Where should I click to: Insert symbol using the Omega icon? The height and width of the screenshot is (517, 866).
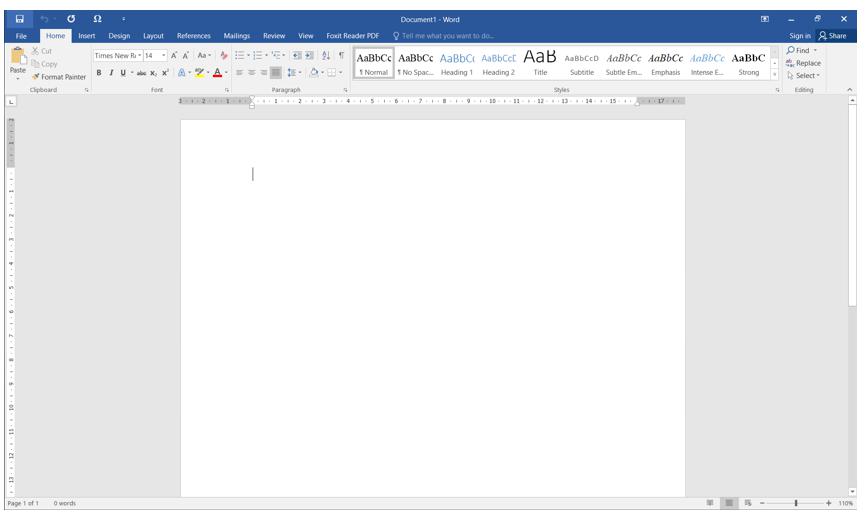coord(97,19)
